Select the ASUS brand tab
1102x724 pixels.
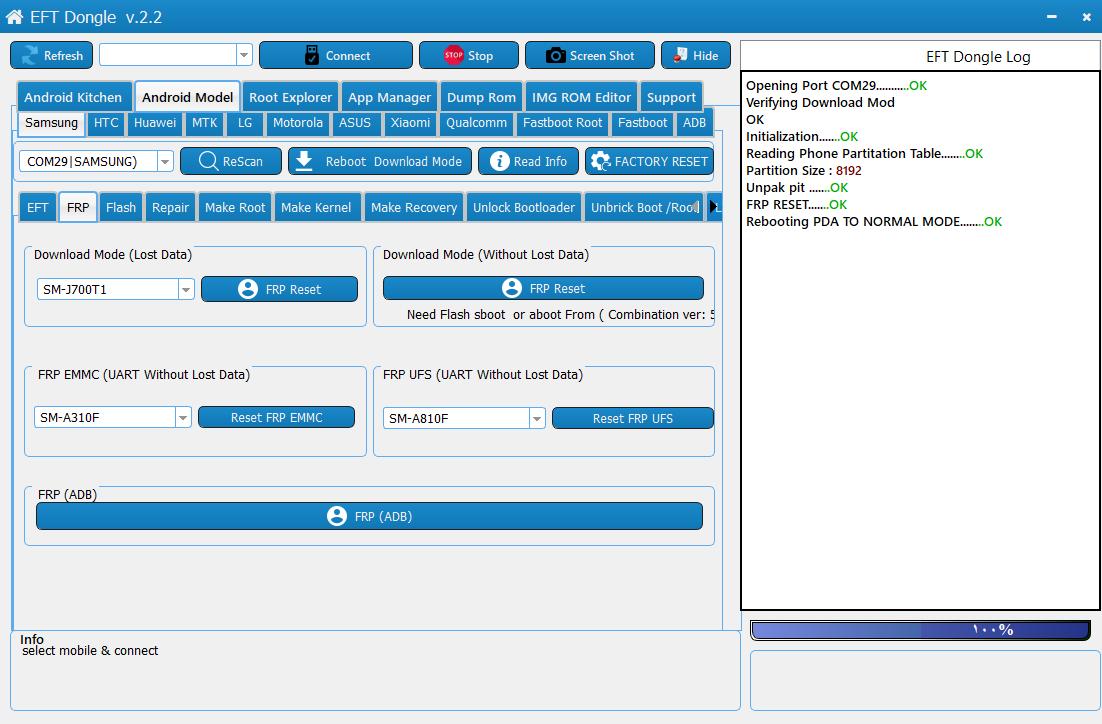pos(355,122)
